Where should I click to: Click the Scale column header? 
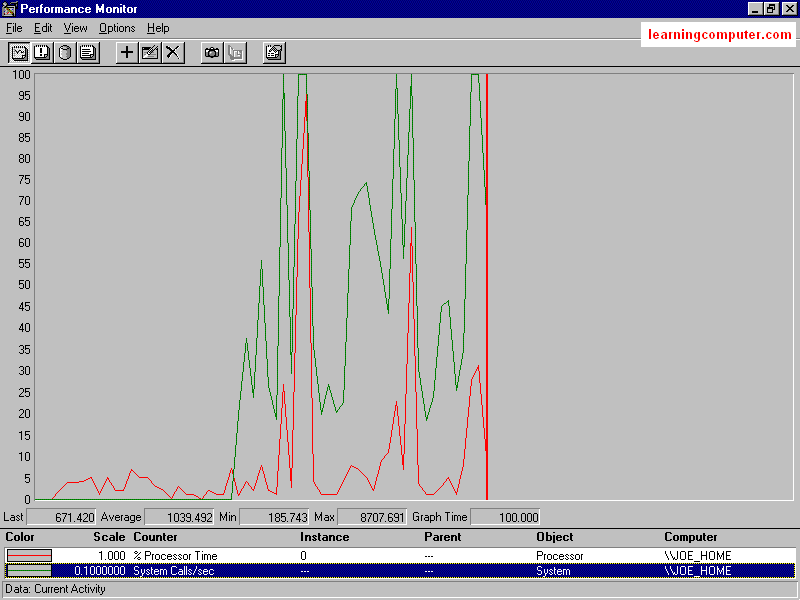[109, 537]
